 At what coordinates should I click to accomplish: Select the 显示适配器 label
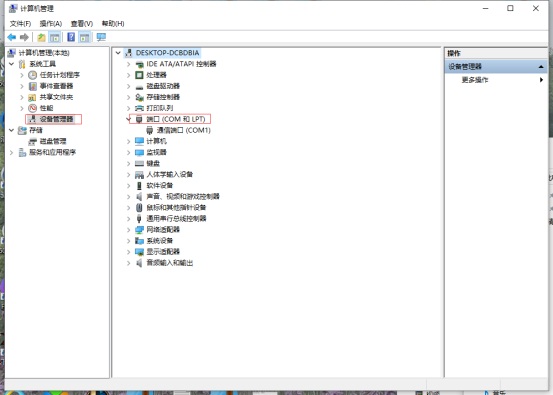163,251
